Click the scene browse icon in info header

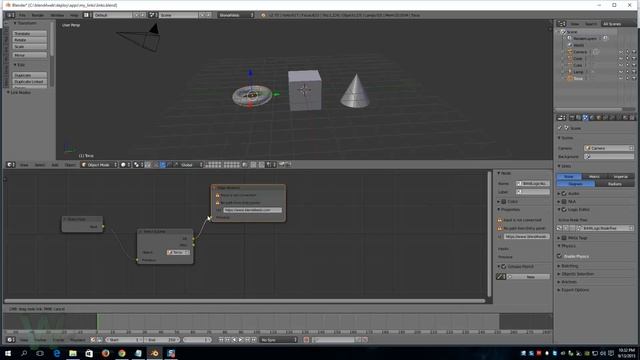pos(153,15)
